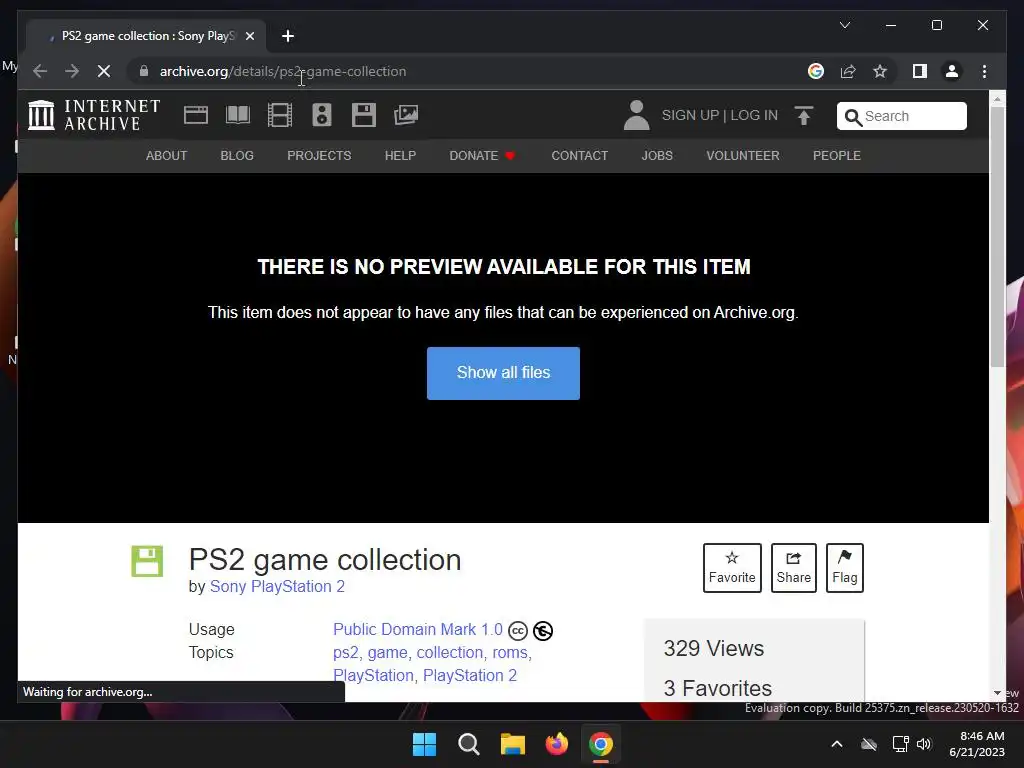Click the Show all files button
The width and height of the screenshot is (1024, 768).
click(x=504, y=374)
